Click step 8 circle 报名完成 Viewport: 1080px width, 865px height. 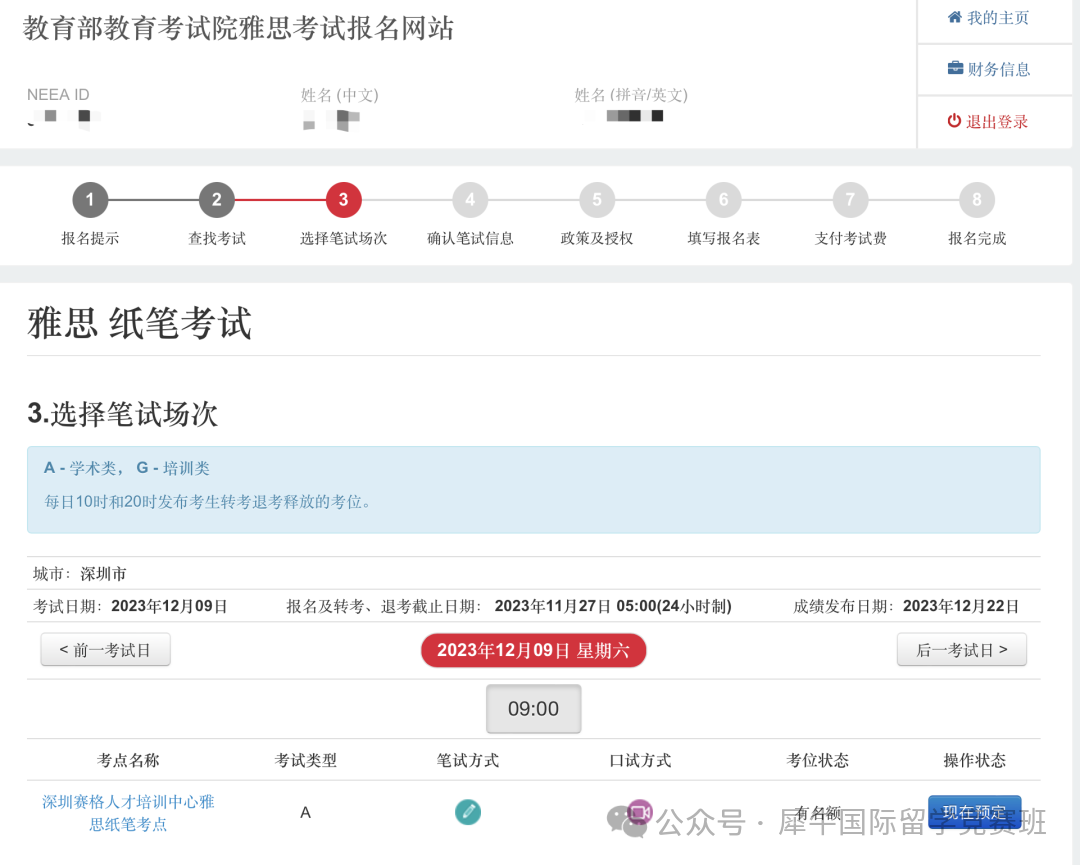click(x=977, y=200)
